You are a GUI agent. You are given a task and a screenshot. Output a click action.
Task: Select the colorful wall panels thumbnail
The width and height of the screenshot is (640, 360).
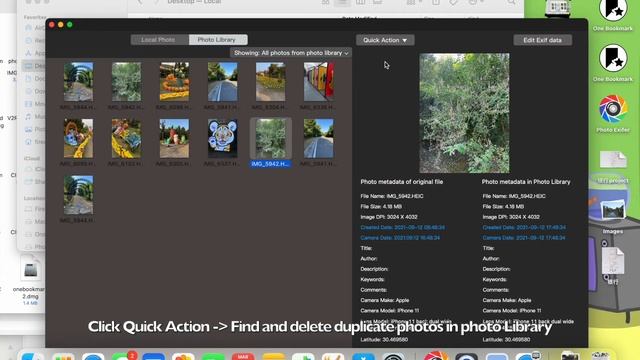click(x=319, y=82)
